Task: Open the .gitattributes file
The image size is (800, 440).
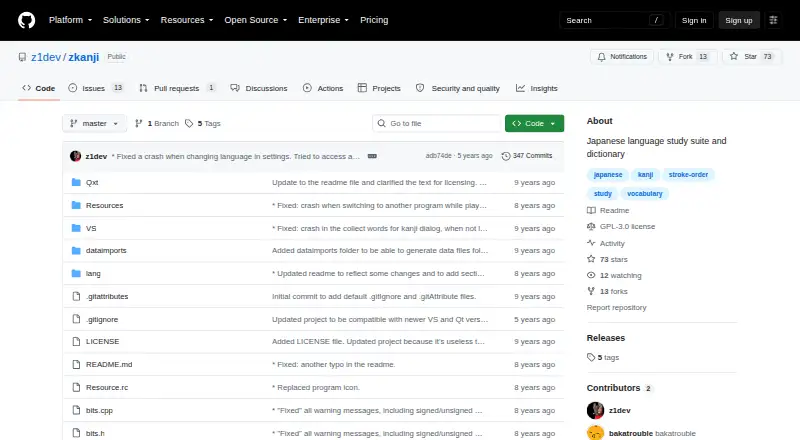Action: (x=107, y=297)
